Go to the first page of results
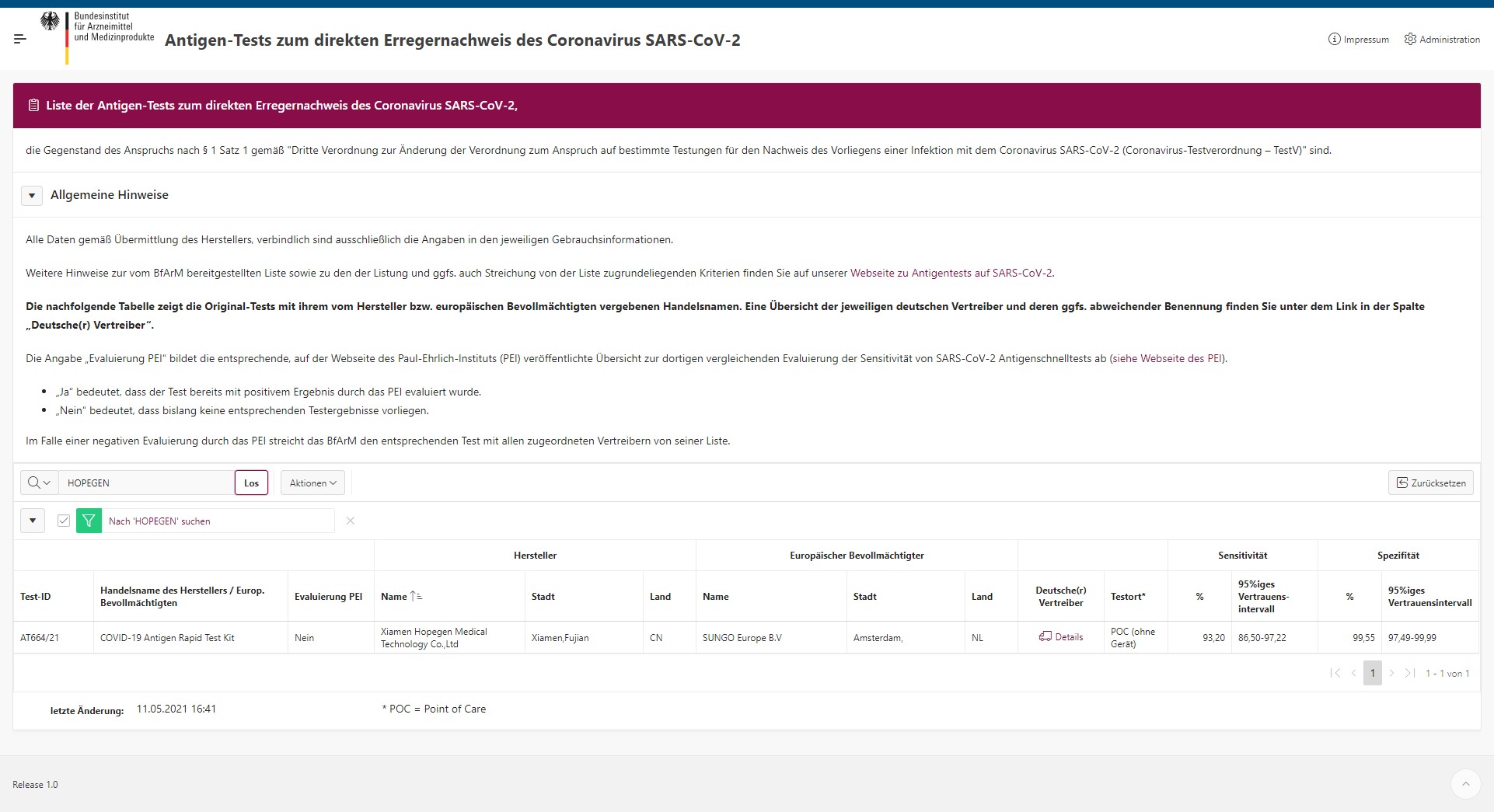 (x=1335, y=673)
